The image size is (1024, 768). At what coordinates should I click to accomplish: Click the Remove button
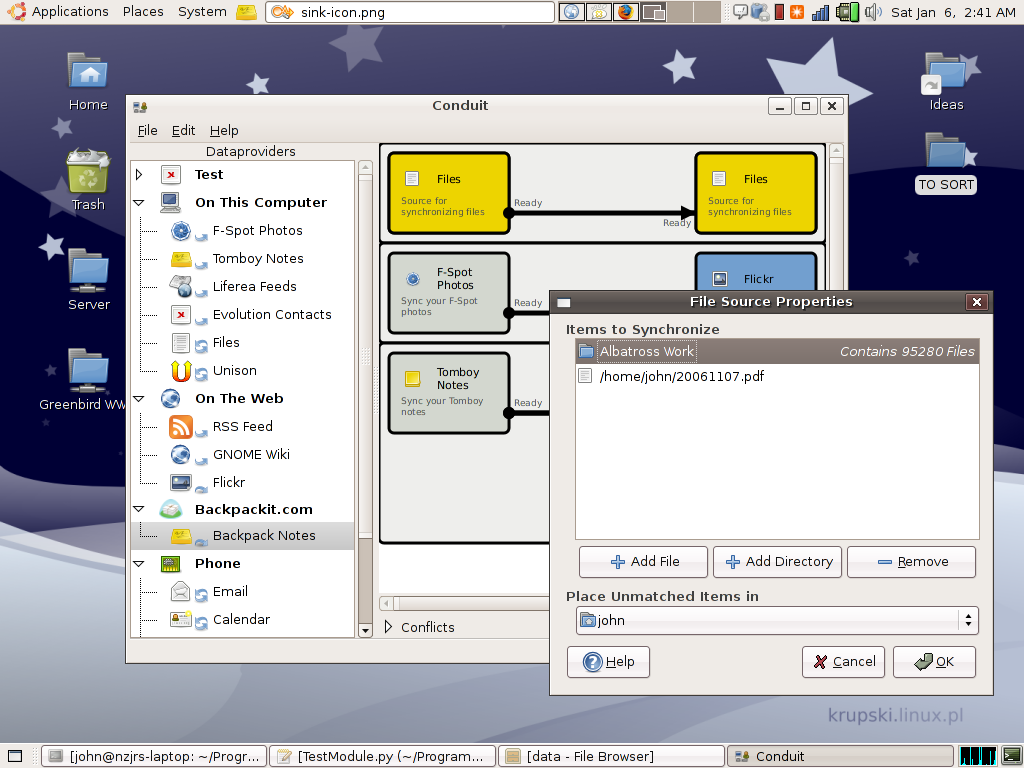tap(911, 562)
